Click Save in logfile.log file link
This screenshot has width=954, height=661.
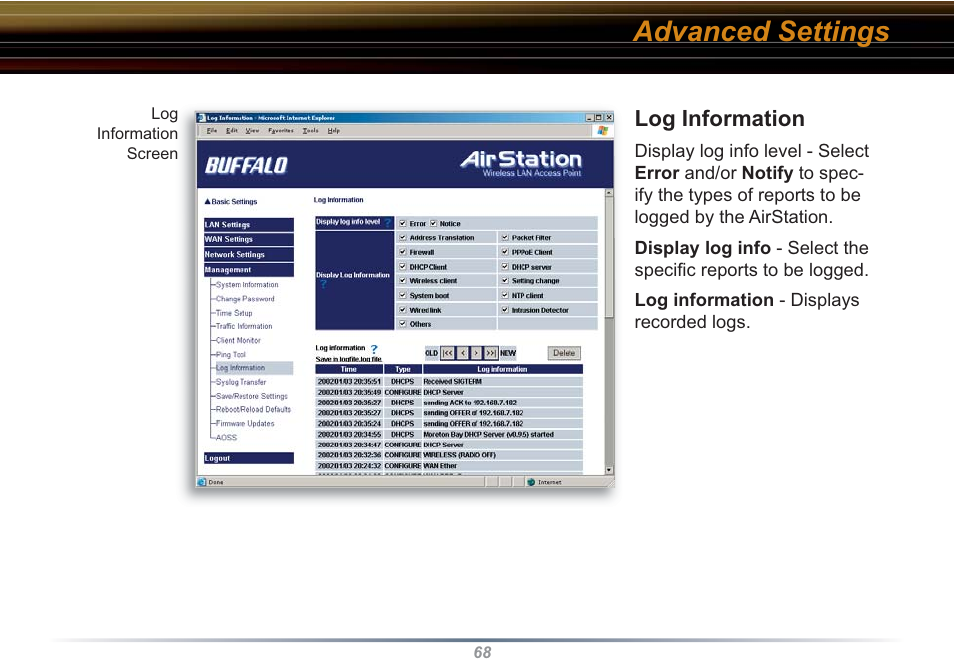tap(349, 359)
